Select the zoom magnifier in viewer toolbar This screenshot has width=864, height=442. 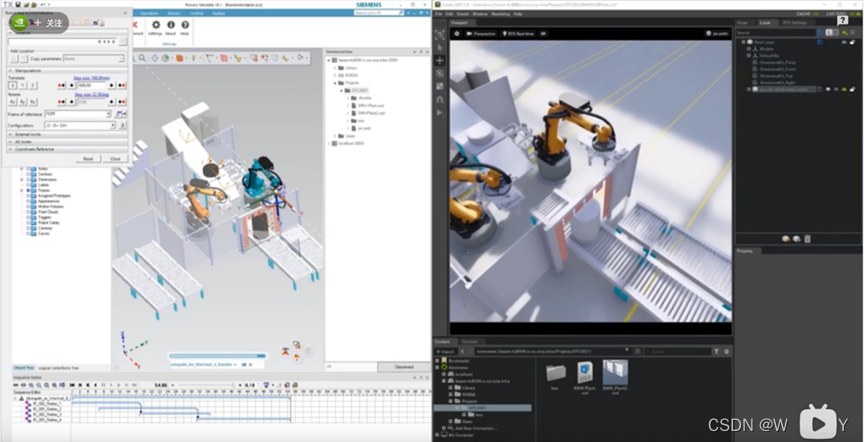point(142,58)
